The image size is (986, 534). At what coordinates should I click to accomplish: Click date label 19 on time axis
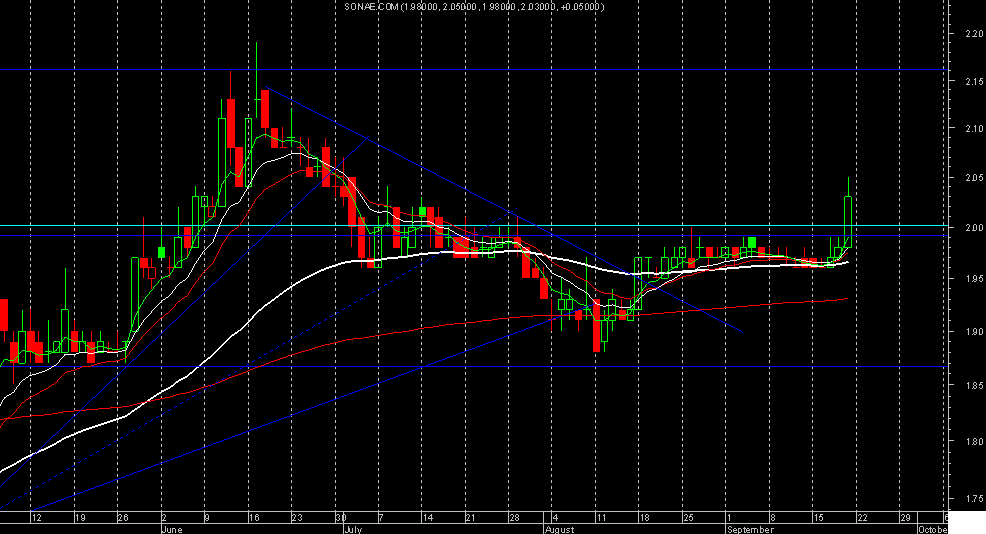pyautogui.click(x=80, y=518)
